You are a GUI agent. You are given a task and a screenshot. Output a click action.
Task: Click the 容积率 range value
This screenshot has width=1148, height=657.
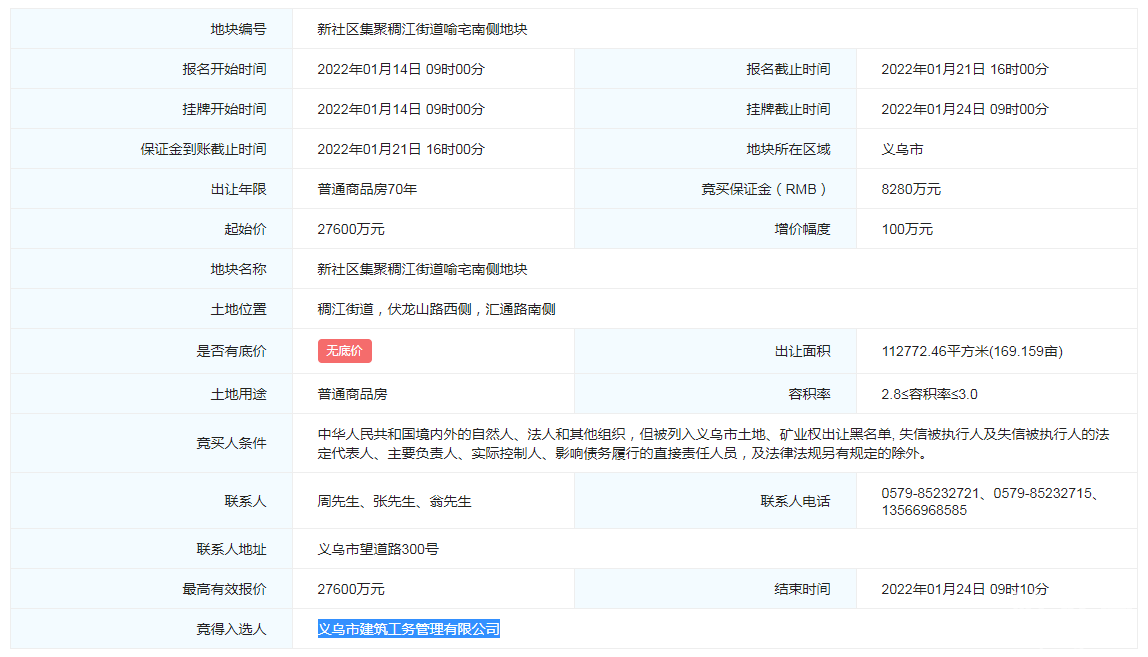point(929,394)
